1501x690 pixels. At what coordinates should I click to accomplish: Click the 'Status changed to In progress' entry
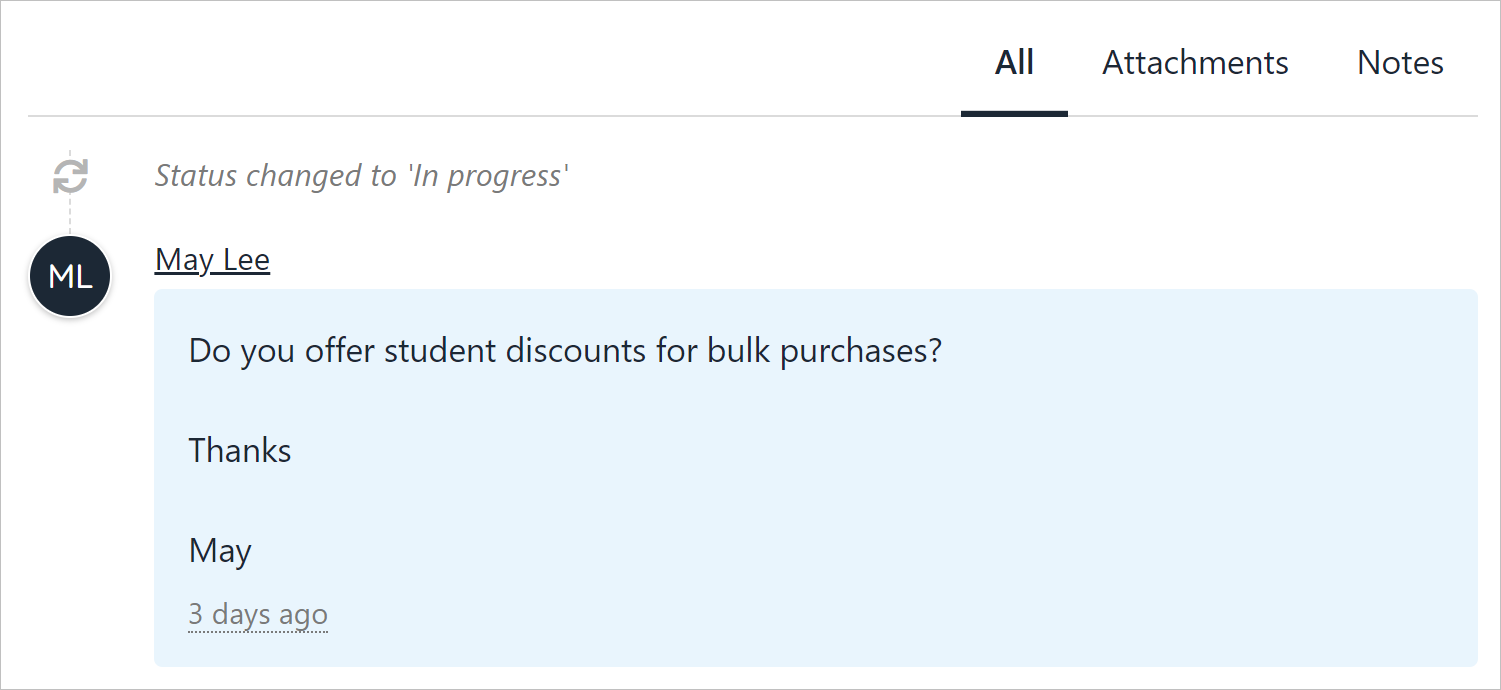(362, 176)
